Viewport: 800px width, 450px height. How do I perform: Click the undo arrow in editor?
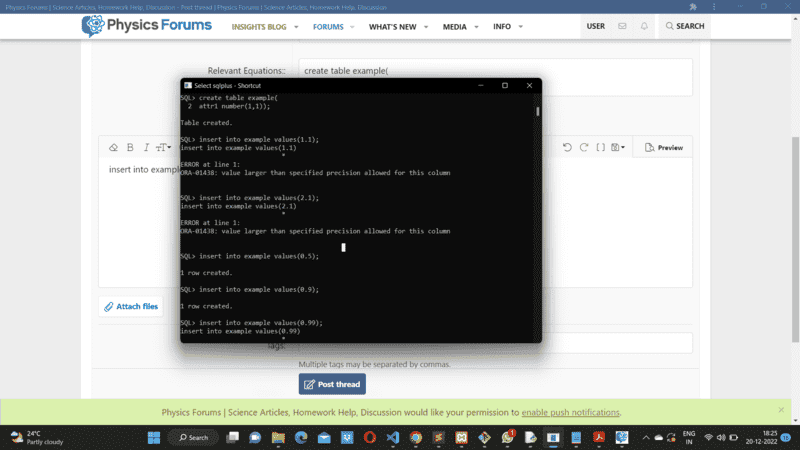point(567,147)
